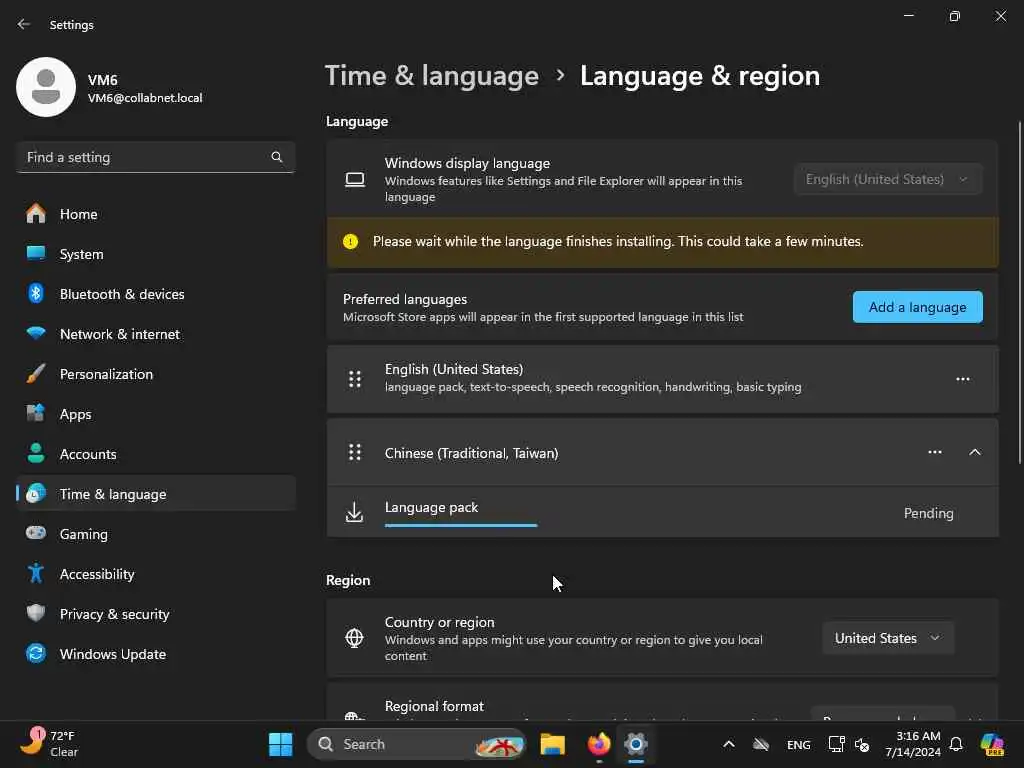The width and height of the screenshot is (1024, 768).
Task: Open Copilot preview from the taskbar
Action: 992,744
